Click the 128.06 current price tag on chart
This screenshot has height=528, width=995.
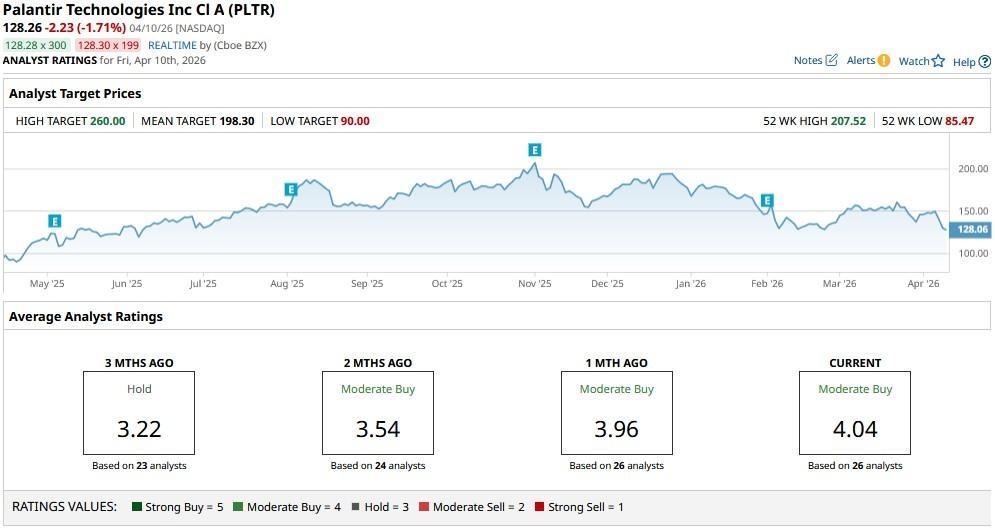970,229
